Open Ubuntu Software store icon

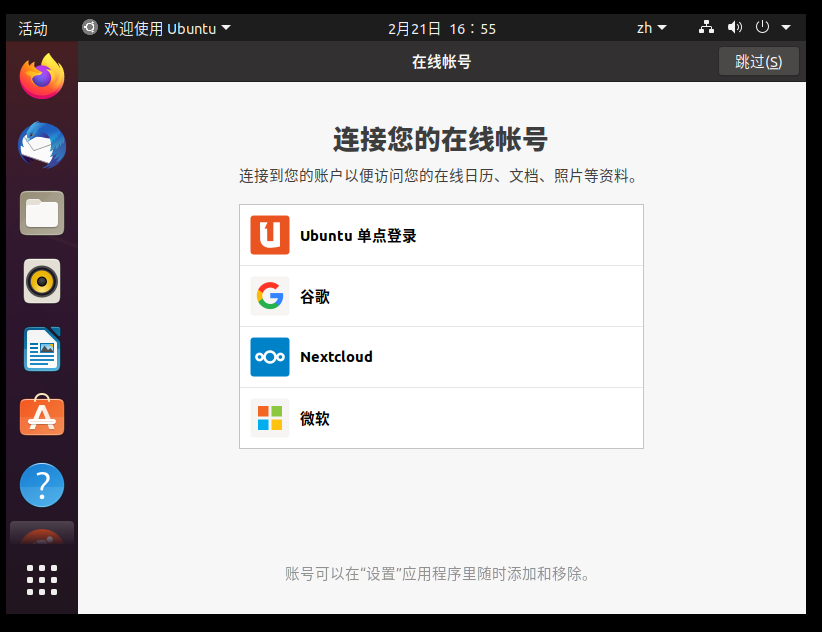click(42, 415)
